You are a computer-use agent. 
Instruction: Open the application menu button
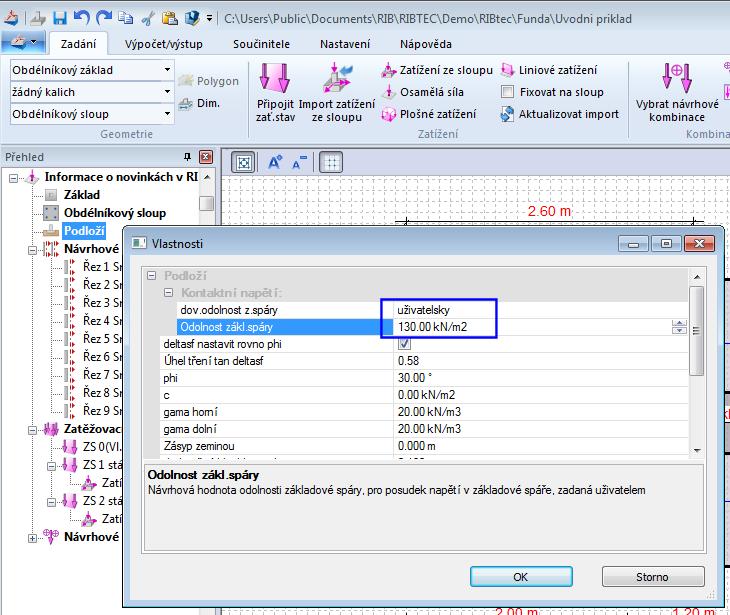[x=23, y=42]
